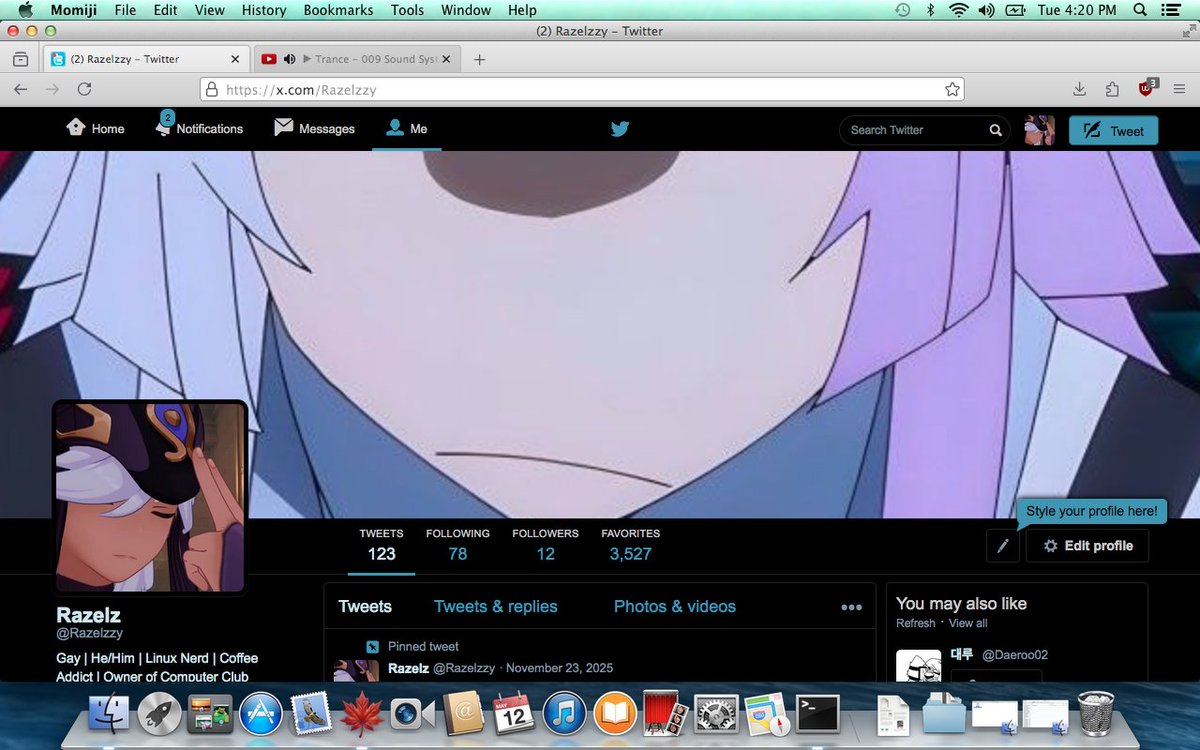Mute the YouTube tab via its speaker icon

[289, 59]
